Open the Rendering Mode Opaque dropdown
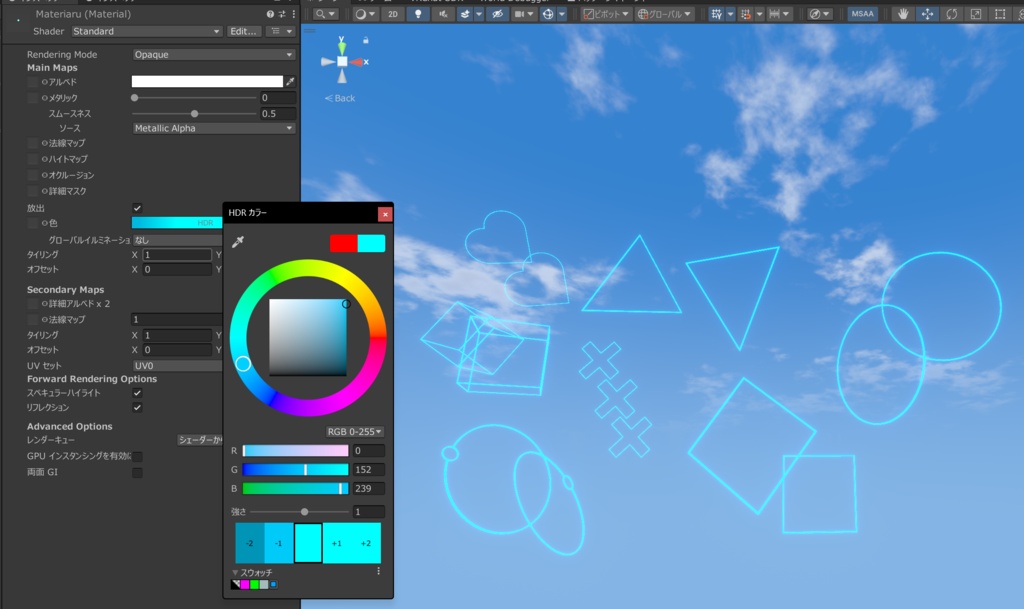The width and height of the screenshot is (1024, 609). pyautogui.click(x=214, y=55)
